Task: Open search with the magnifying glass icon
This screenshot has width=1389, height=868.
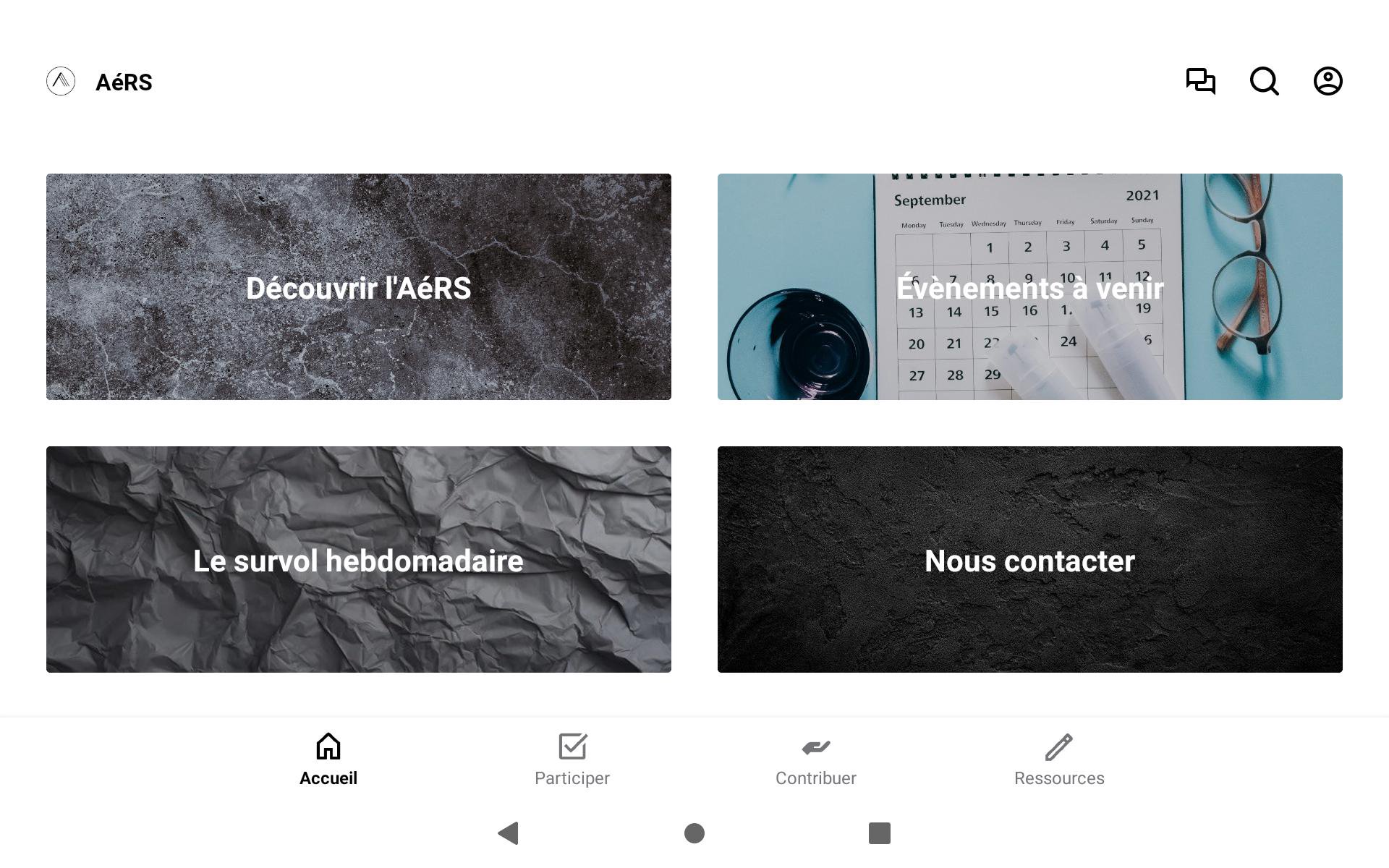Action: pos(1265,81)
